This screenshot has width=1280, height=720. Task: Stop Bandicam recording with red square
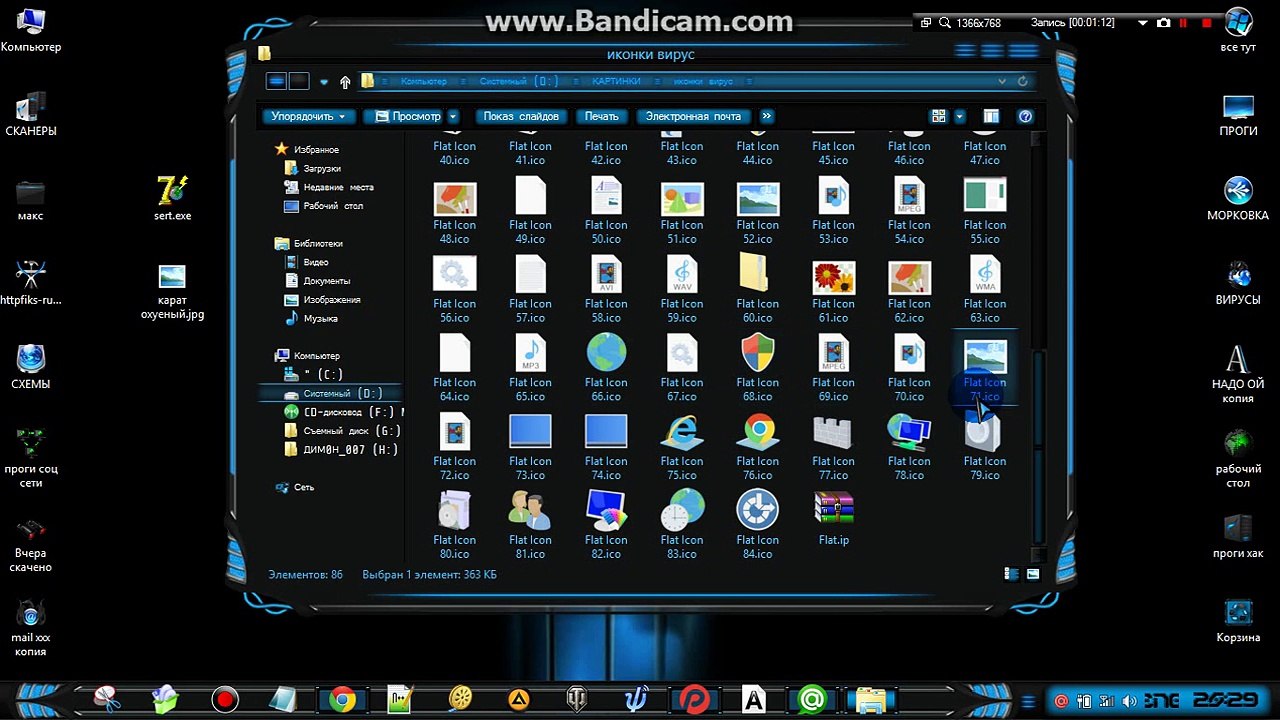(1208, 22)
